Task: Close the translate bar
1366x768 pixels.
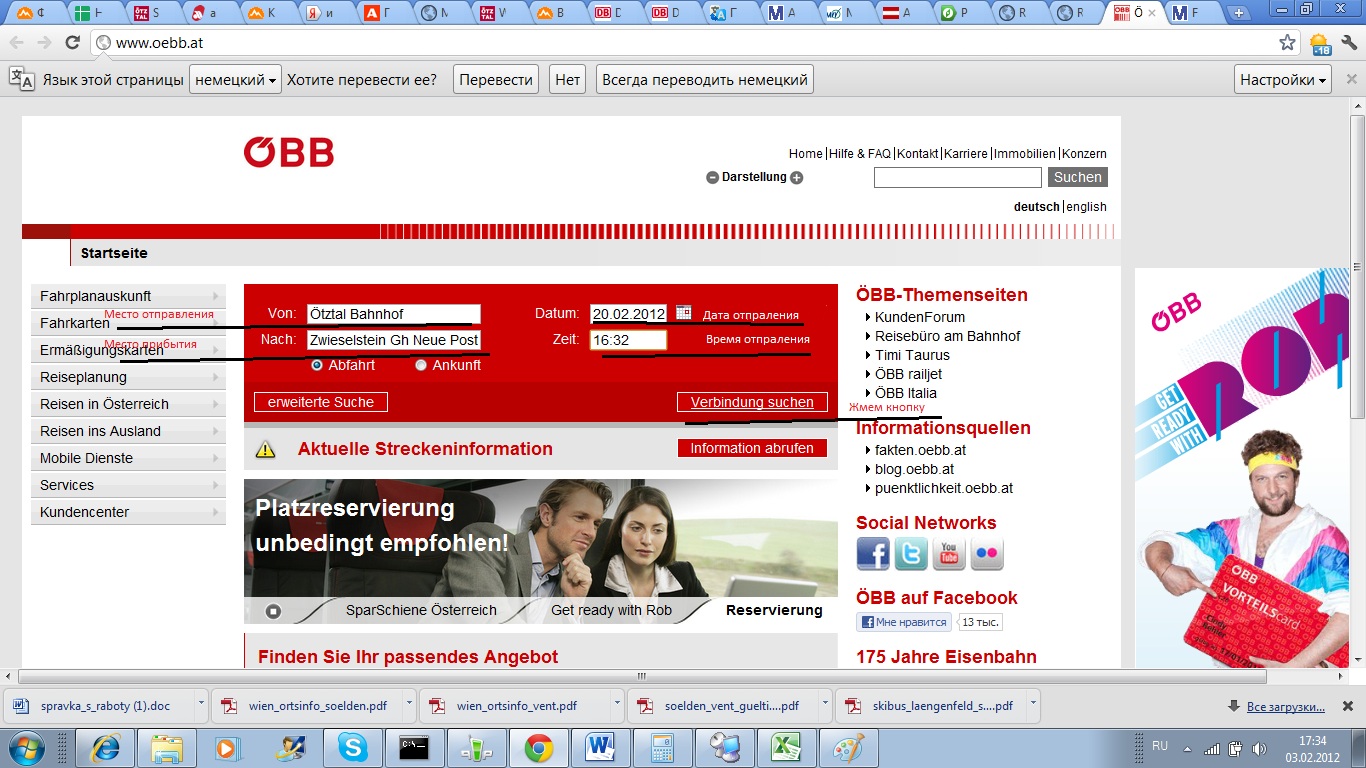Action: click(1350, 80)
